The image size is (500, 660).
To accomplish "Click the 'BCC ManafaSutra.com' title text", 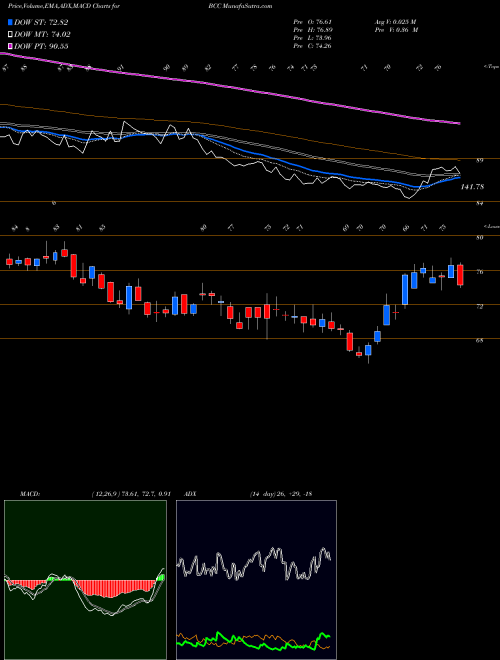I will tap(240, 6).
